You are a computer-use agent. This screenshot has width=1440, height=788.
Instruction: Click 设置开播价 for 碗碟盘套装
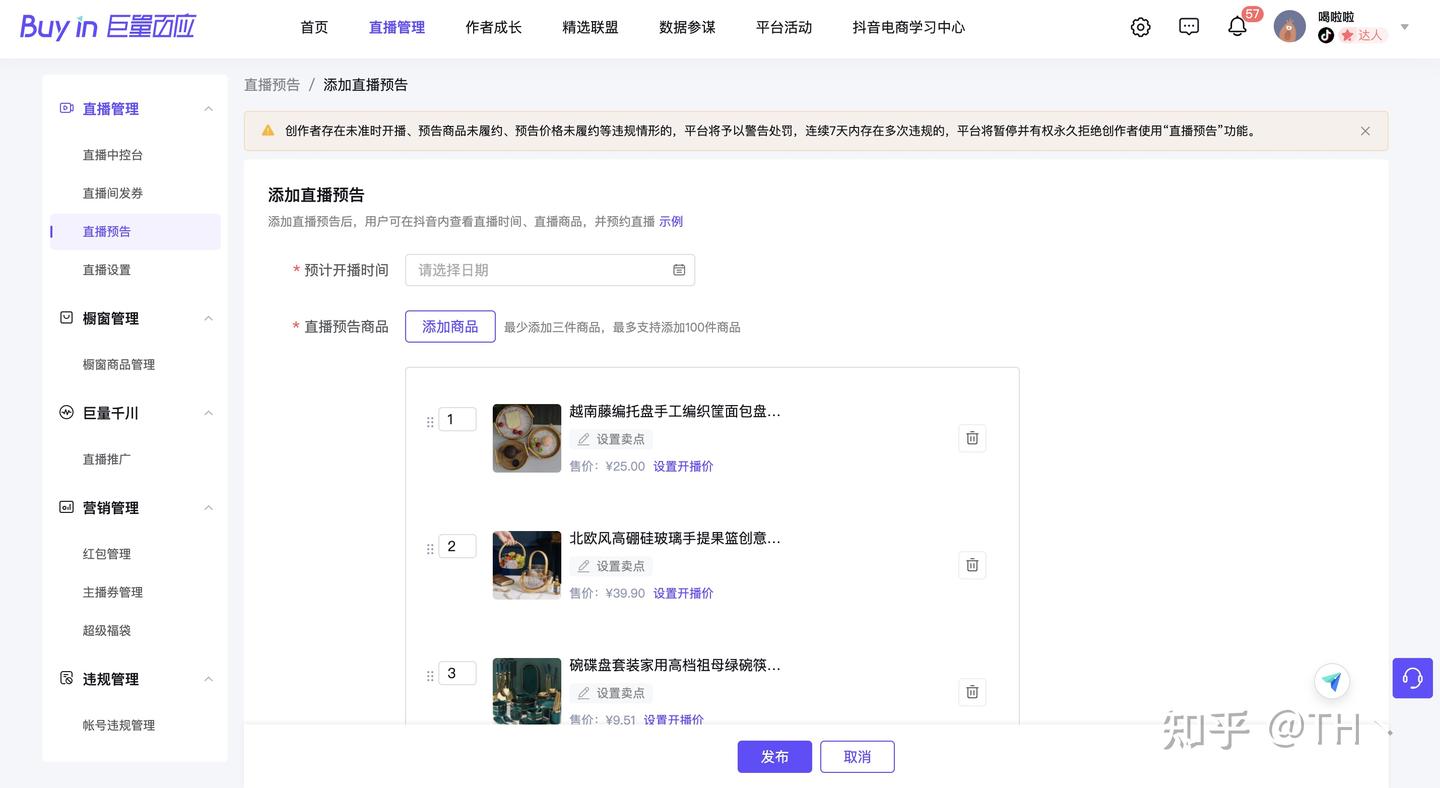(x=674, y=719)
